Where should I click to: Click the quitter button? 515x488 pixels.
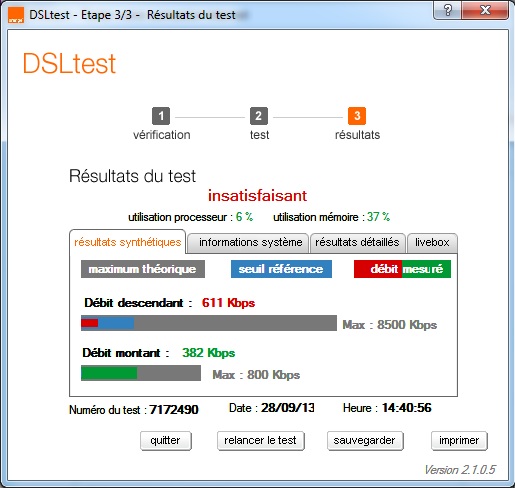pos(166,441)
